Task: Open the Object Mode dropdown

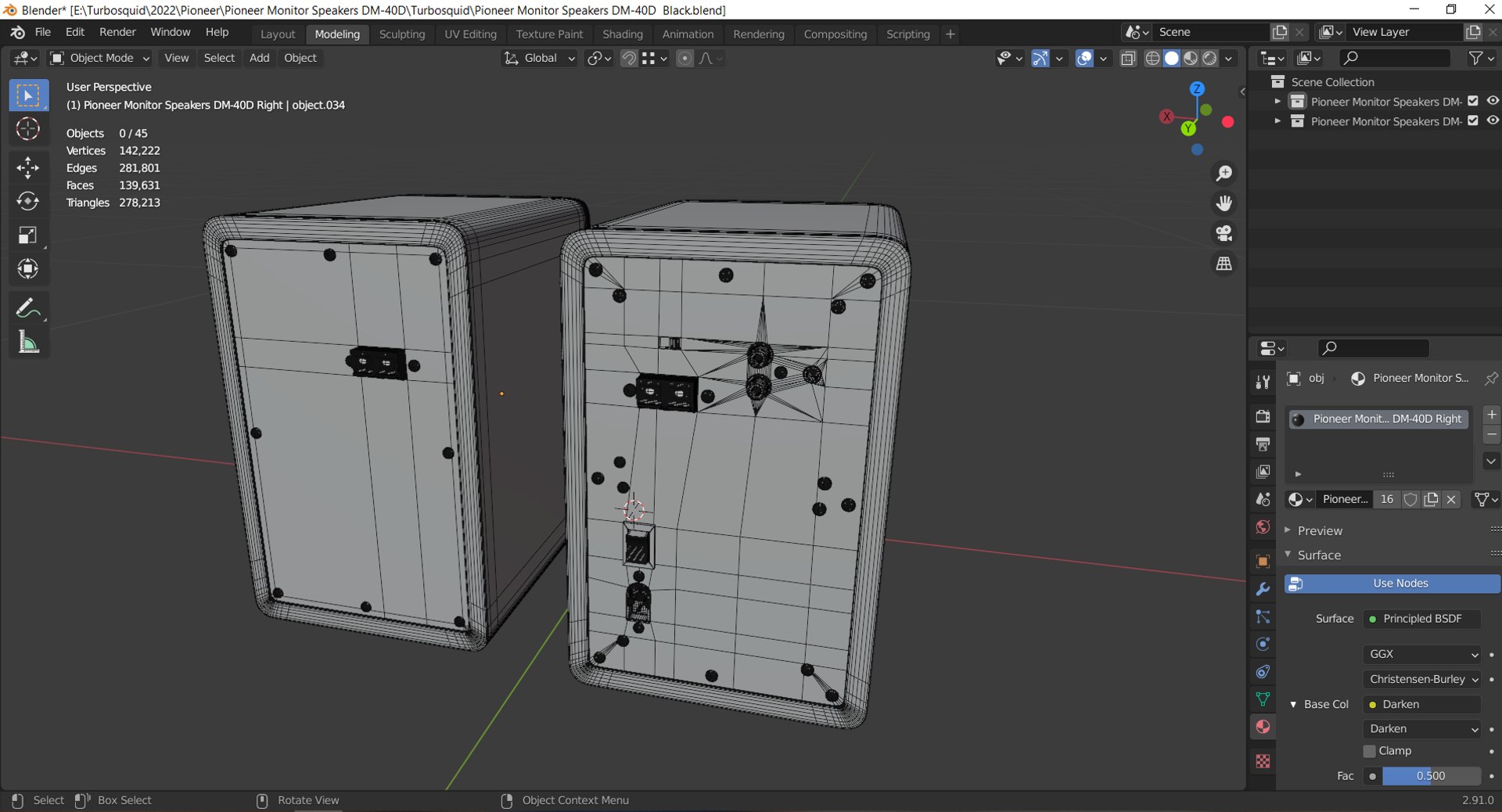Action: (x=99, y=58)
